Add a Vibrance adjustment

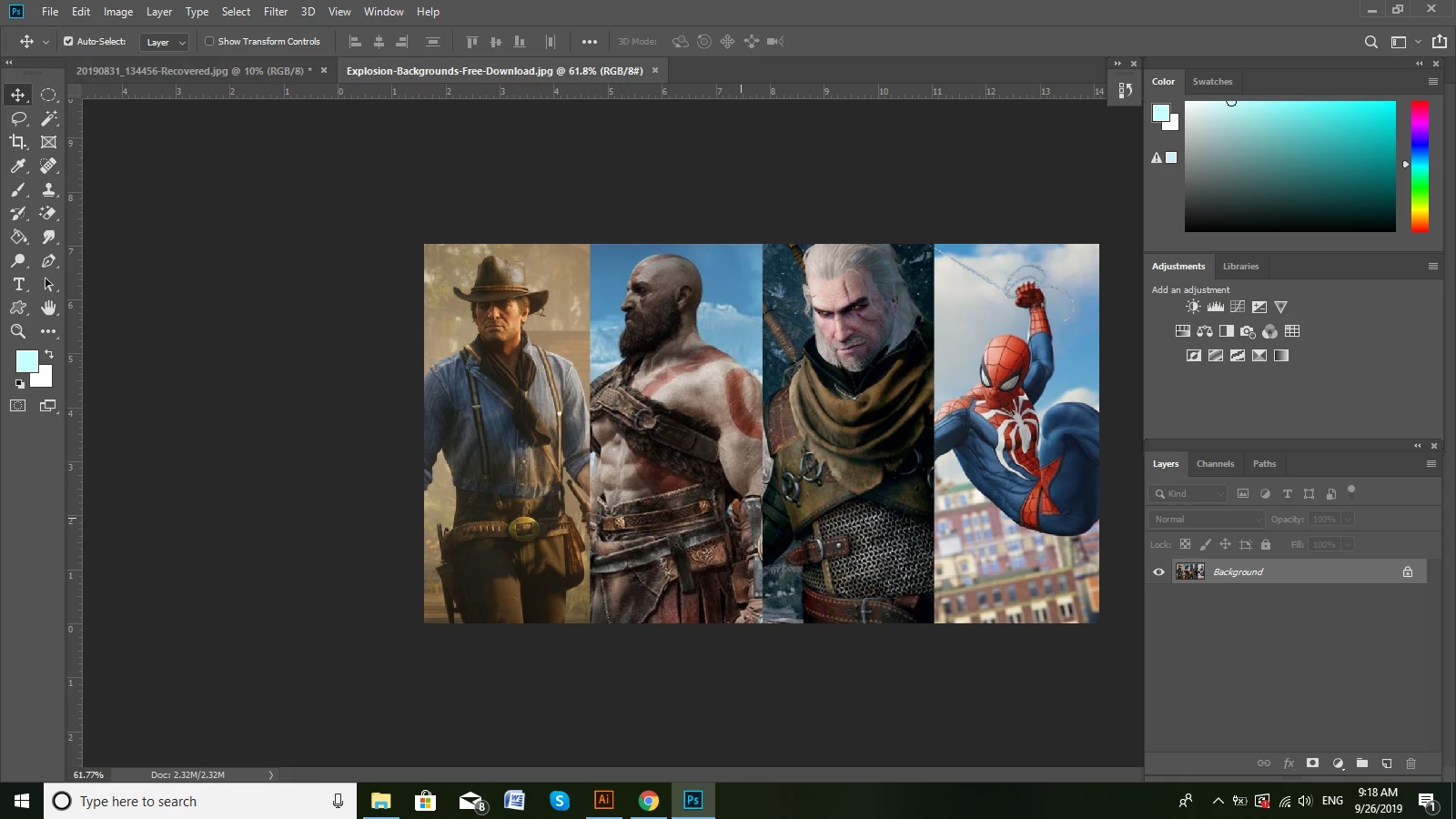(x=1281, y=307)
